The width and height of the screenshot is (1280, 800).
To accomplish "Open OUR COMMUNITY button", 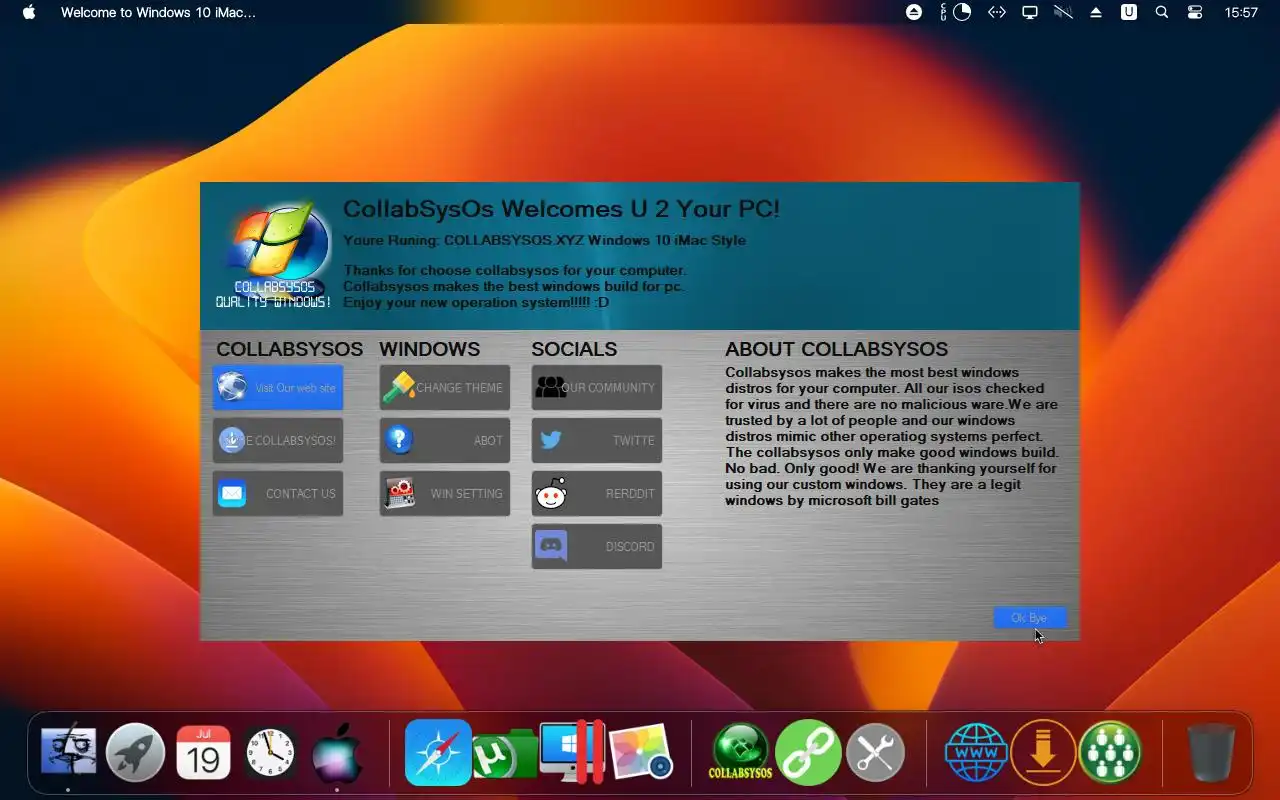I will coord(597,387).
